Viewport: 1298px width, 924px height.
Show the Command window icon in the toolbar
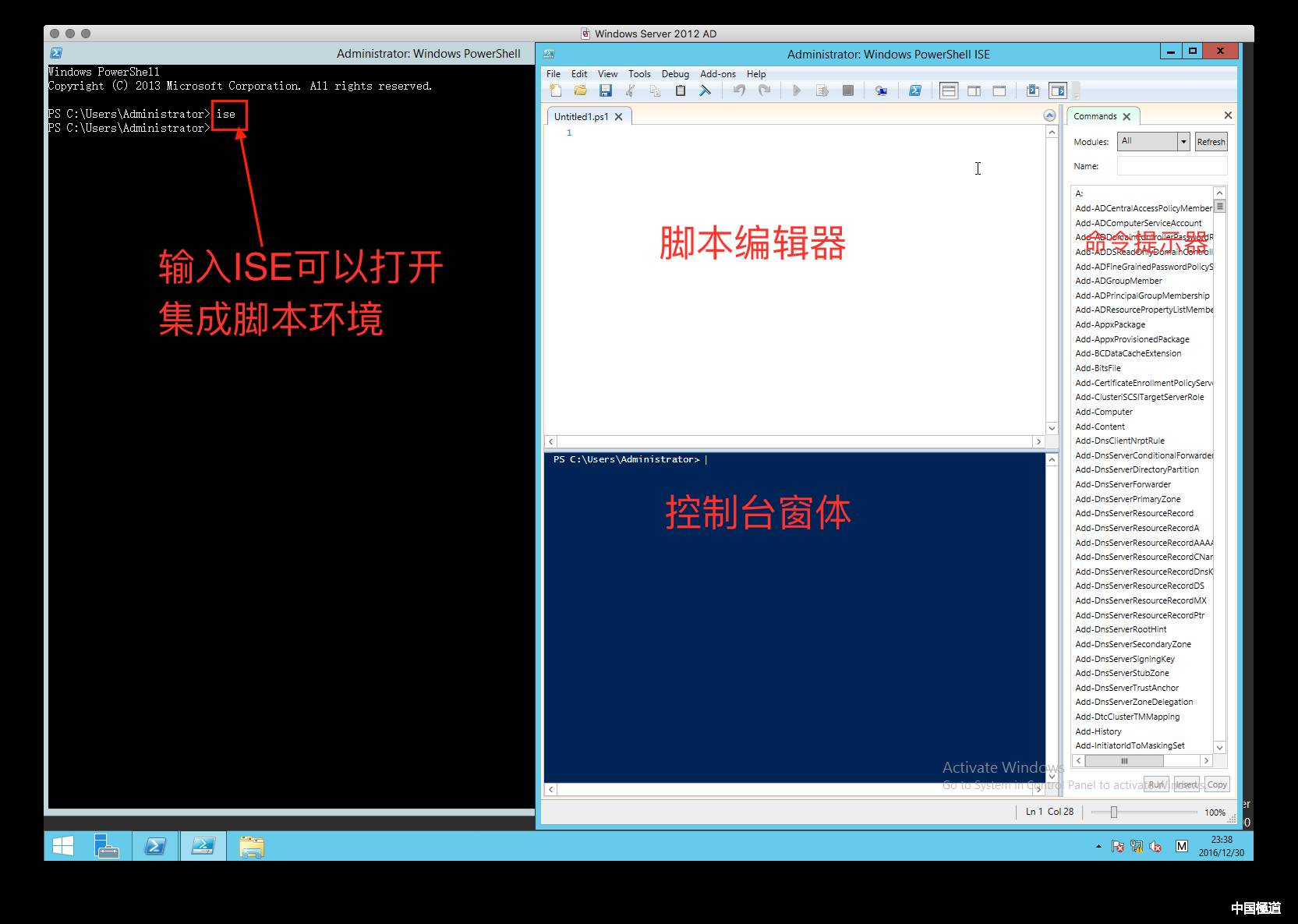tap(1032, 90)
